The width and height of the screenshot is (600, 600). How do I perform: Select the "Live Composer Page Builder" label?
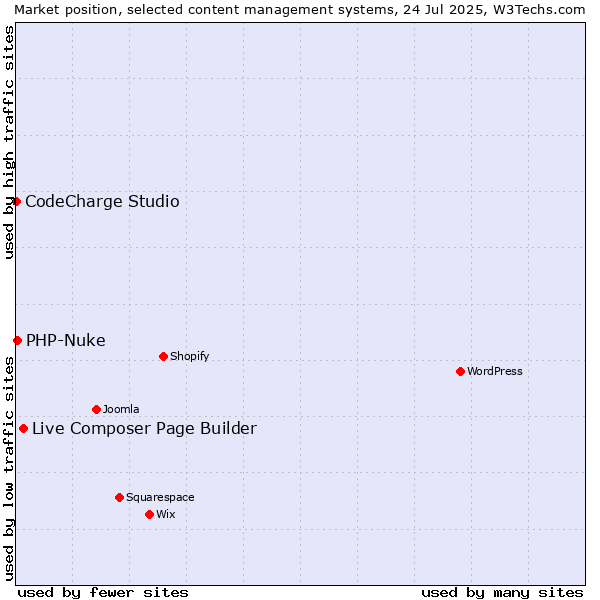(144, 428)
